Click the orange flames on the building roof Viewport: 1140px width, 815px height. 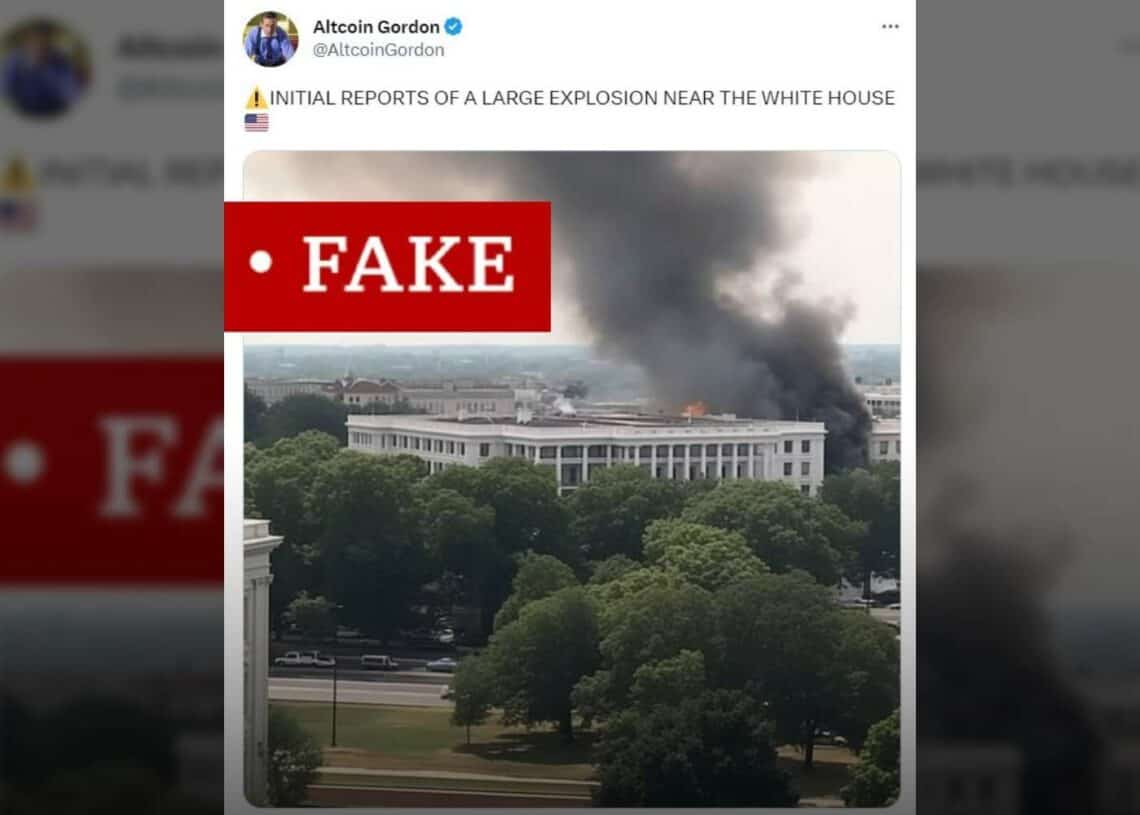tap(694, 409)
